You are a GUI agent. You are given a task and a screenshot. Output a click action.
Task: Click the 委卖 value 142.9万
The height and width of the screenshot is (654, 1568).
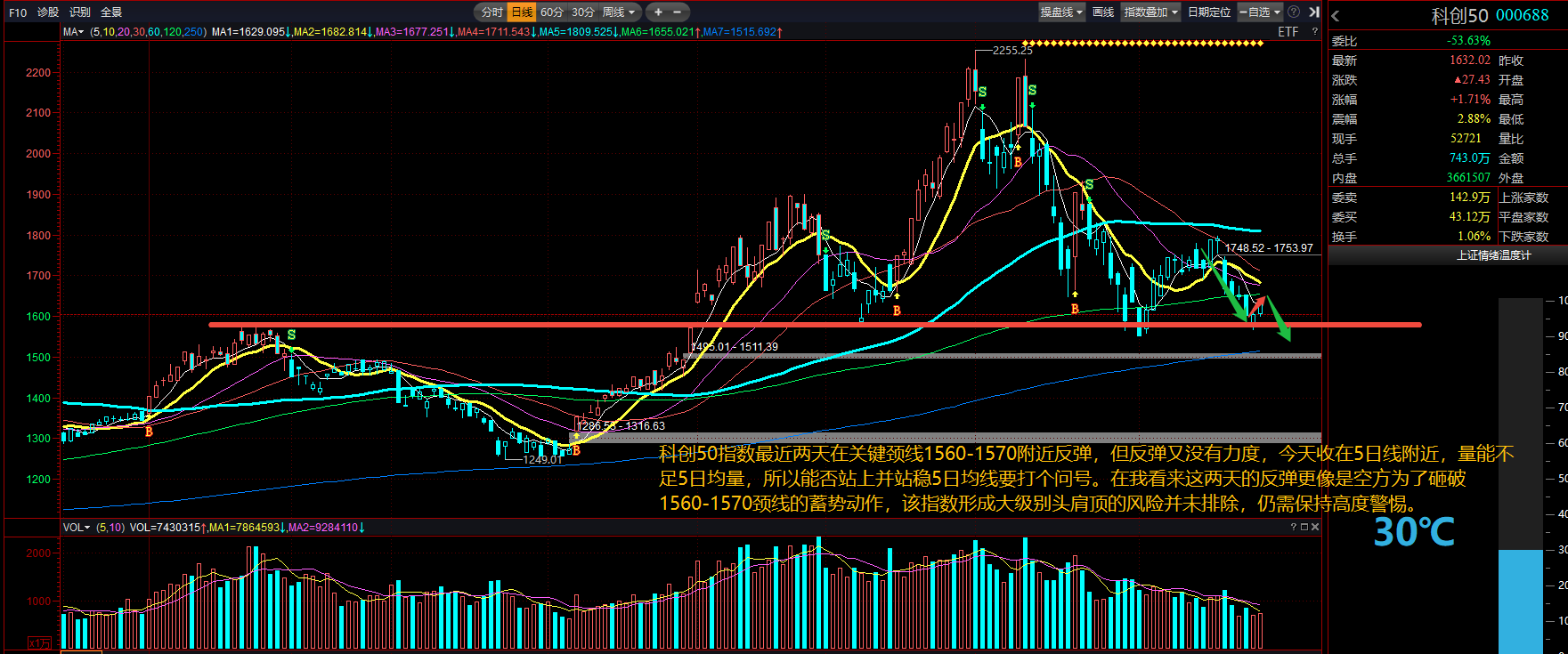(x=1469, y=198)
